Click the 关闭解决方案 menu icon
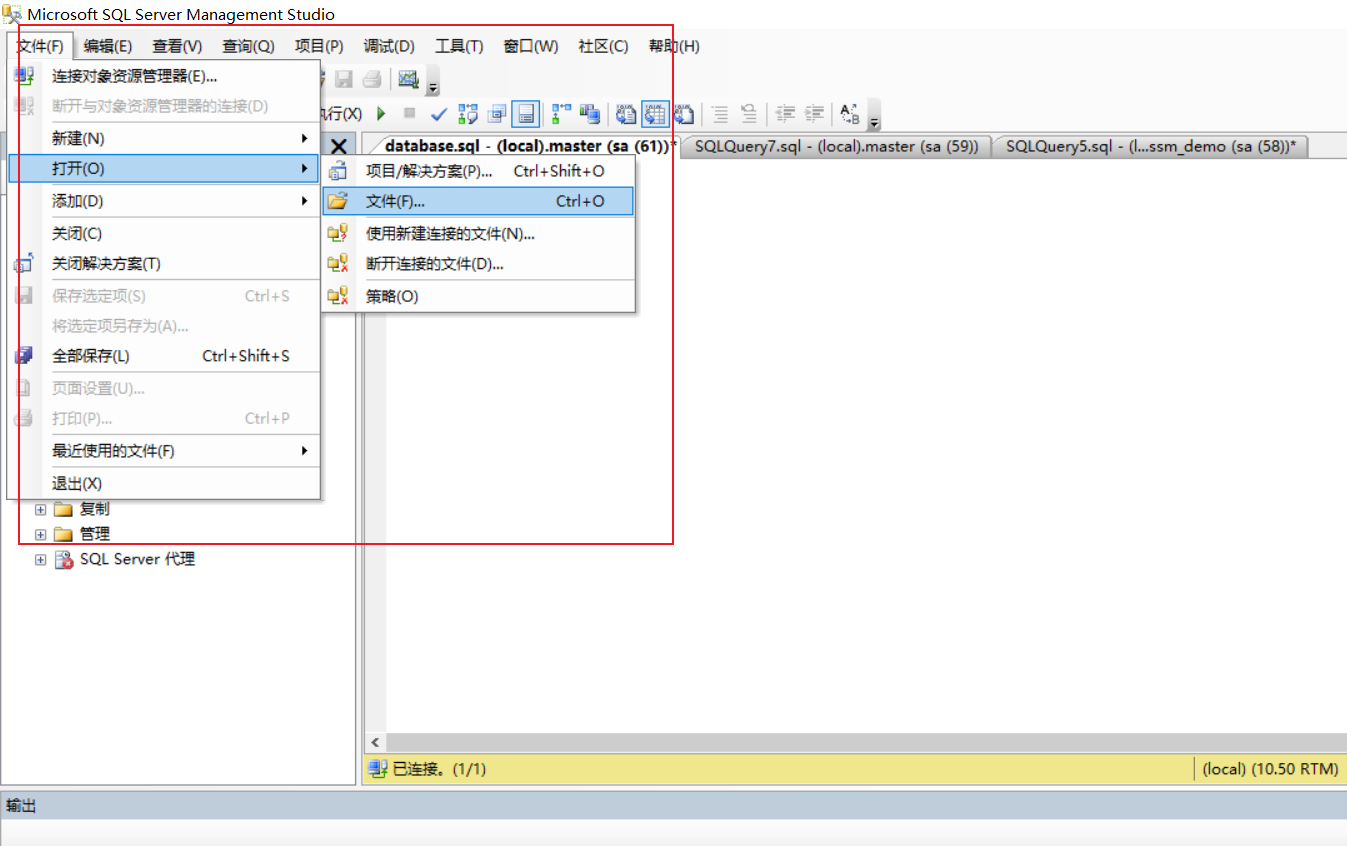Viewport: 1347px width, 846px height. pyautogui.click(x=24, y=264)
